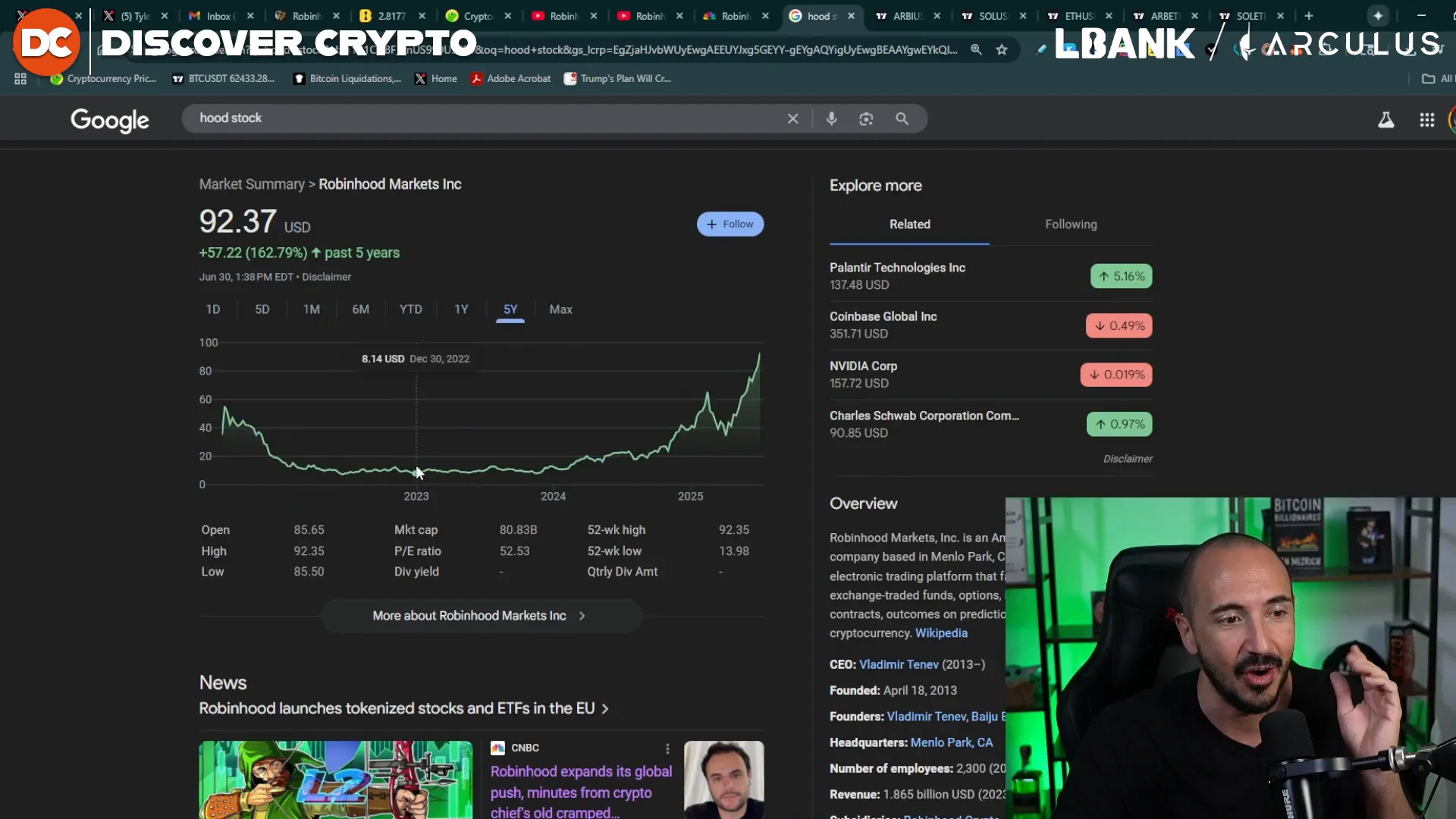Click into the 'hood stock' search field
The width and height of the screenshot is (1456, 819).
pos(485,119)
